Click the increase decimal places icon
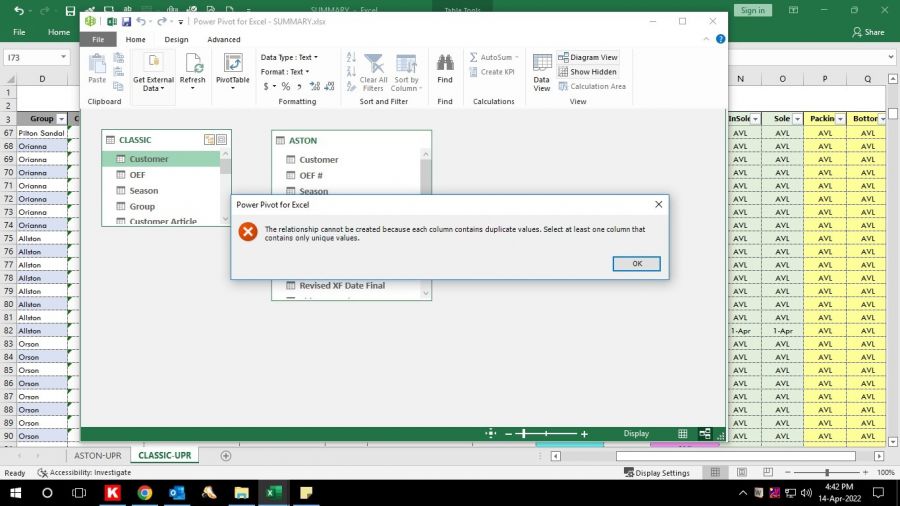The width and height of the screenshot is (900, 506). pos(315,86)
